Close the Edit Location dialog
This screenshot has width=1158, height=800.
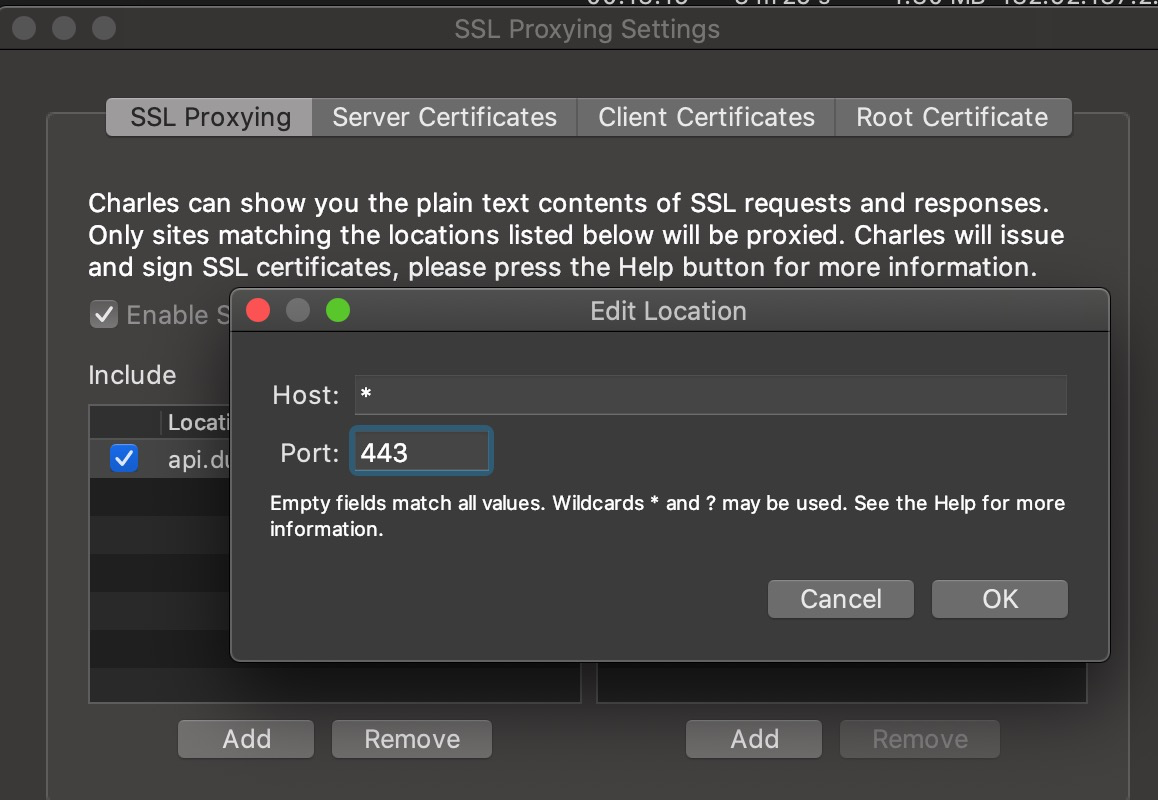[x=258, y=310]
